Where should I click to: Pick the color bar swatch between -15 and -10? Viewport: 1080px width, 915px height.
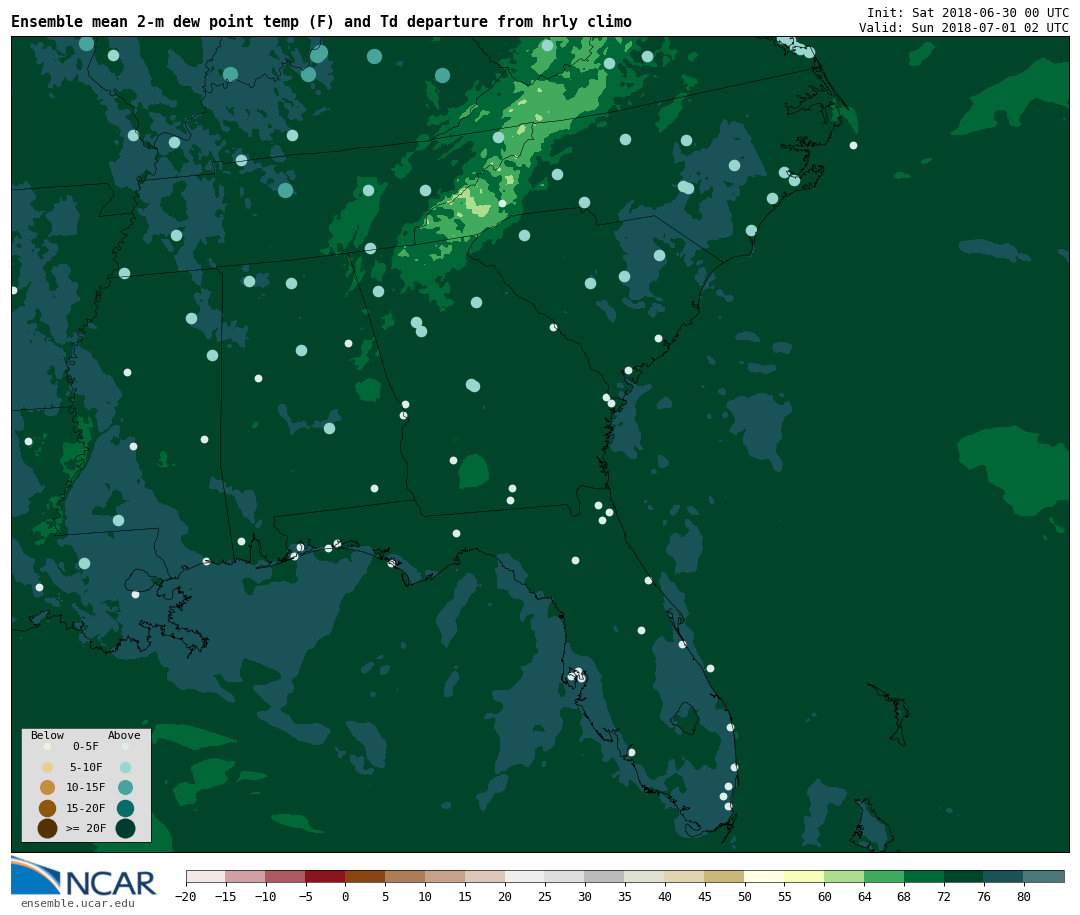coord(245,876)
